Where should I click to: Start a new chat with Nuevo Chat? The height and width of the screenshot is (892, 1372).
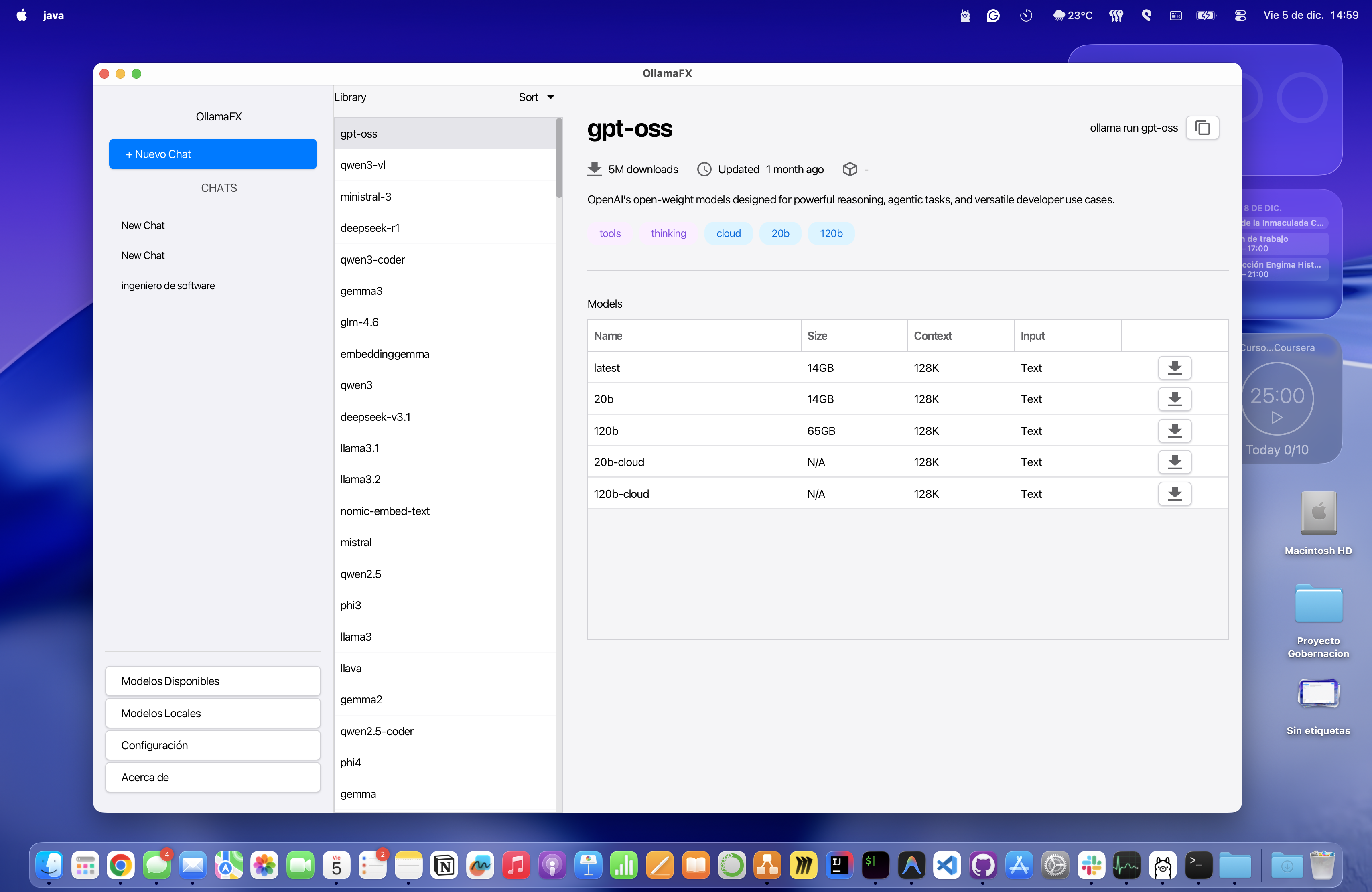213,154
